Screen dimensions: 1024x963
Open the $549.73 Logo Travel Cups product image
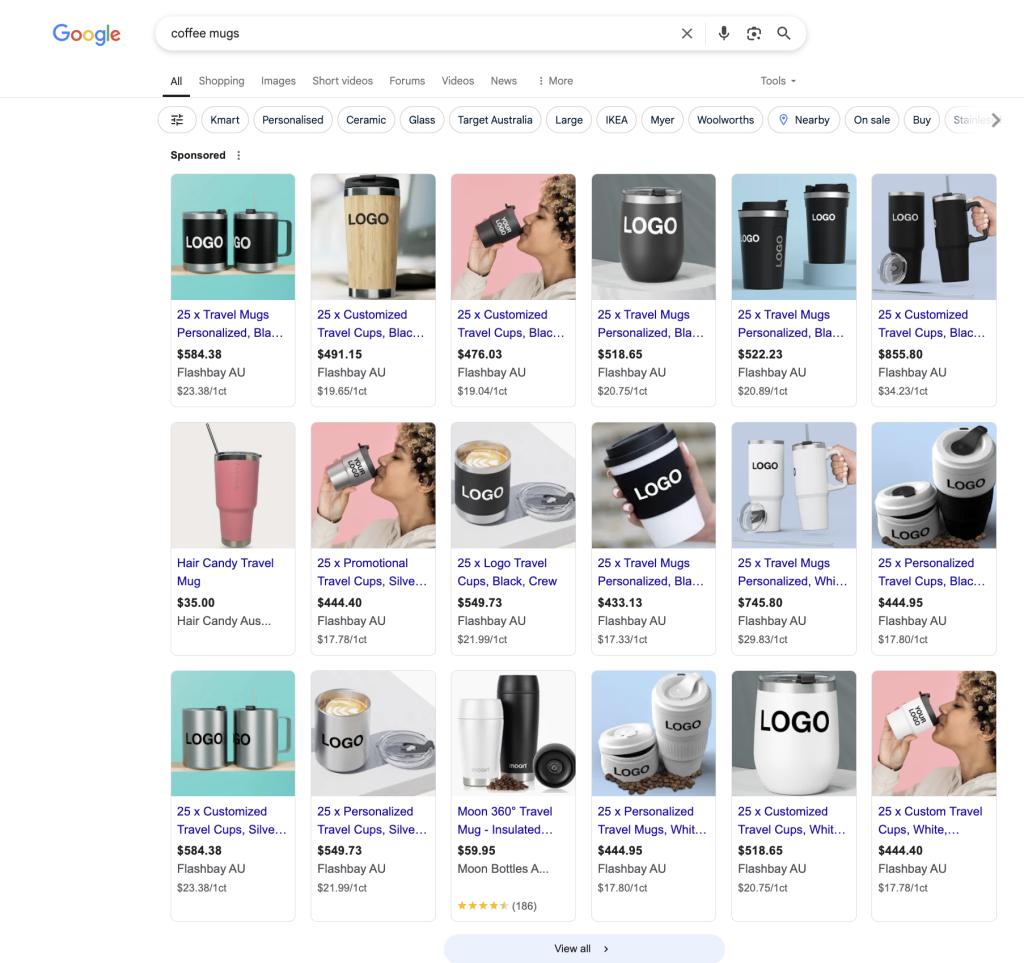[x=513, y=485]
